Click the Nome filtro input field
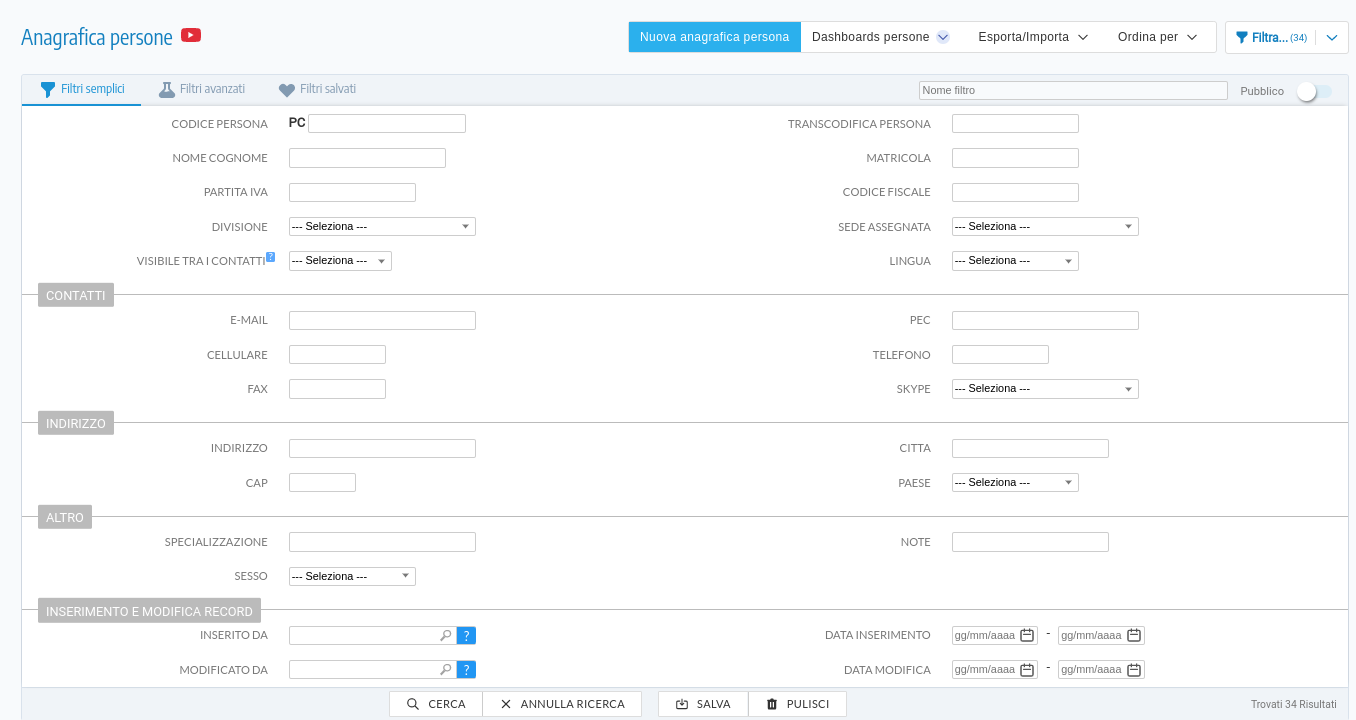 [x=1073, y=90]
